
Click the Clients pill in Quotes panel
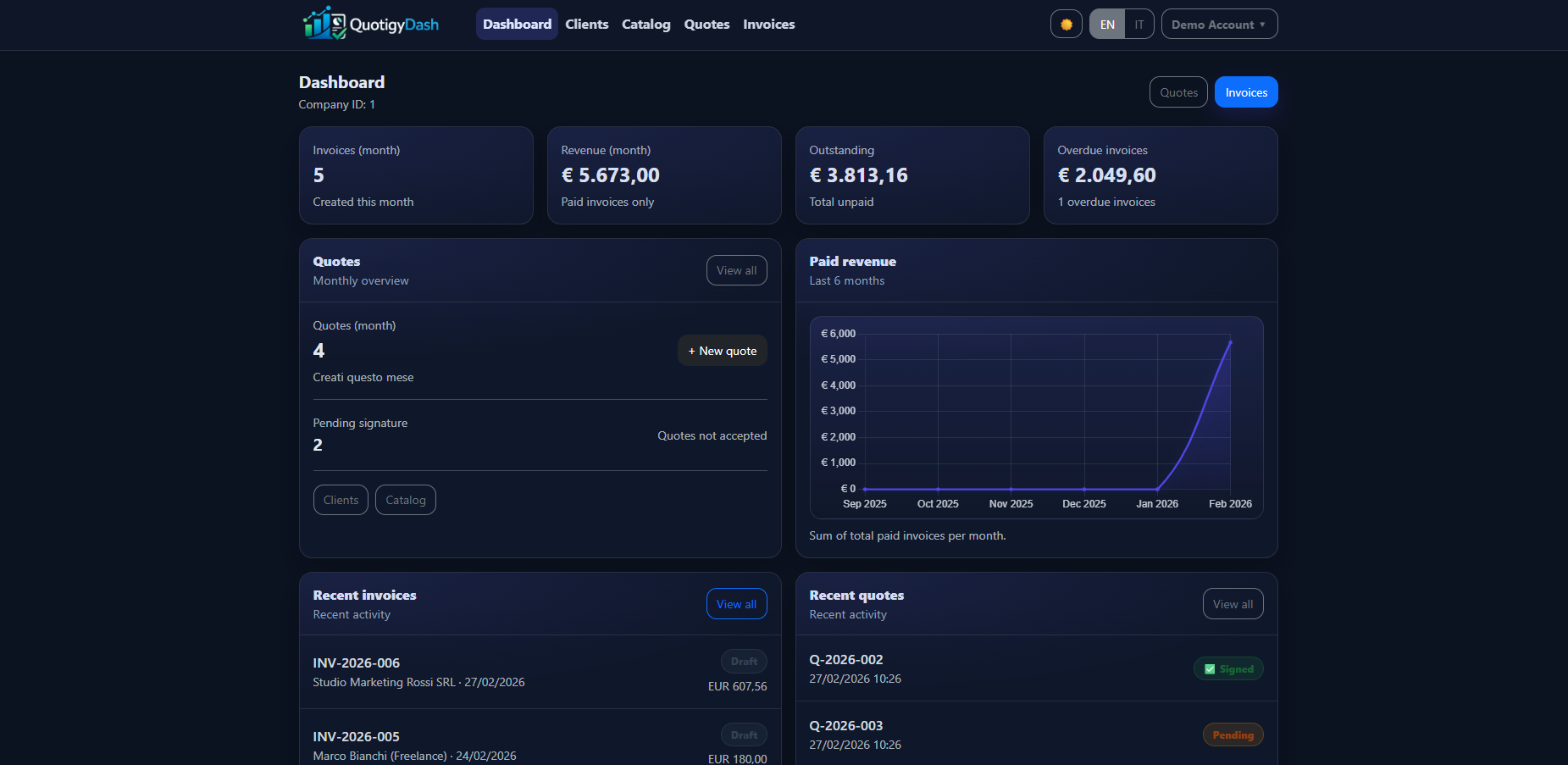pyautogui.click(x=341, y=500)
